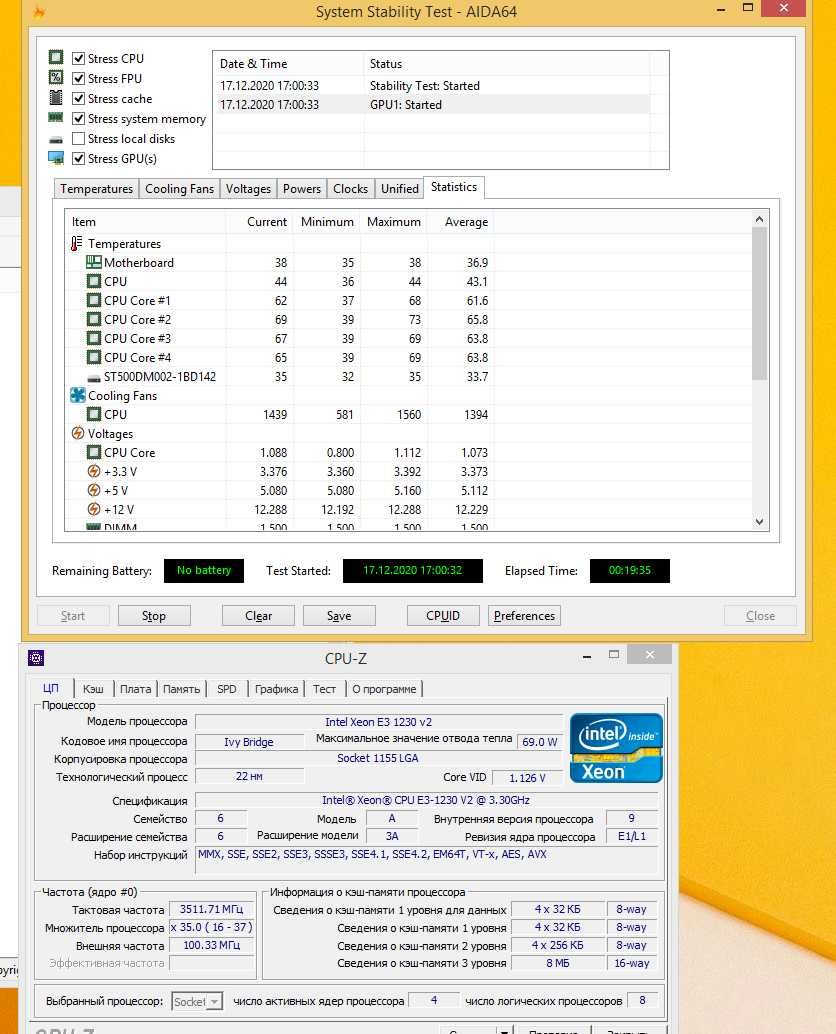This screenshot has height=1034, width=836.
Task: Open the Powers tab
Action: pyautogui.click(x=302, y=189)
